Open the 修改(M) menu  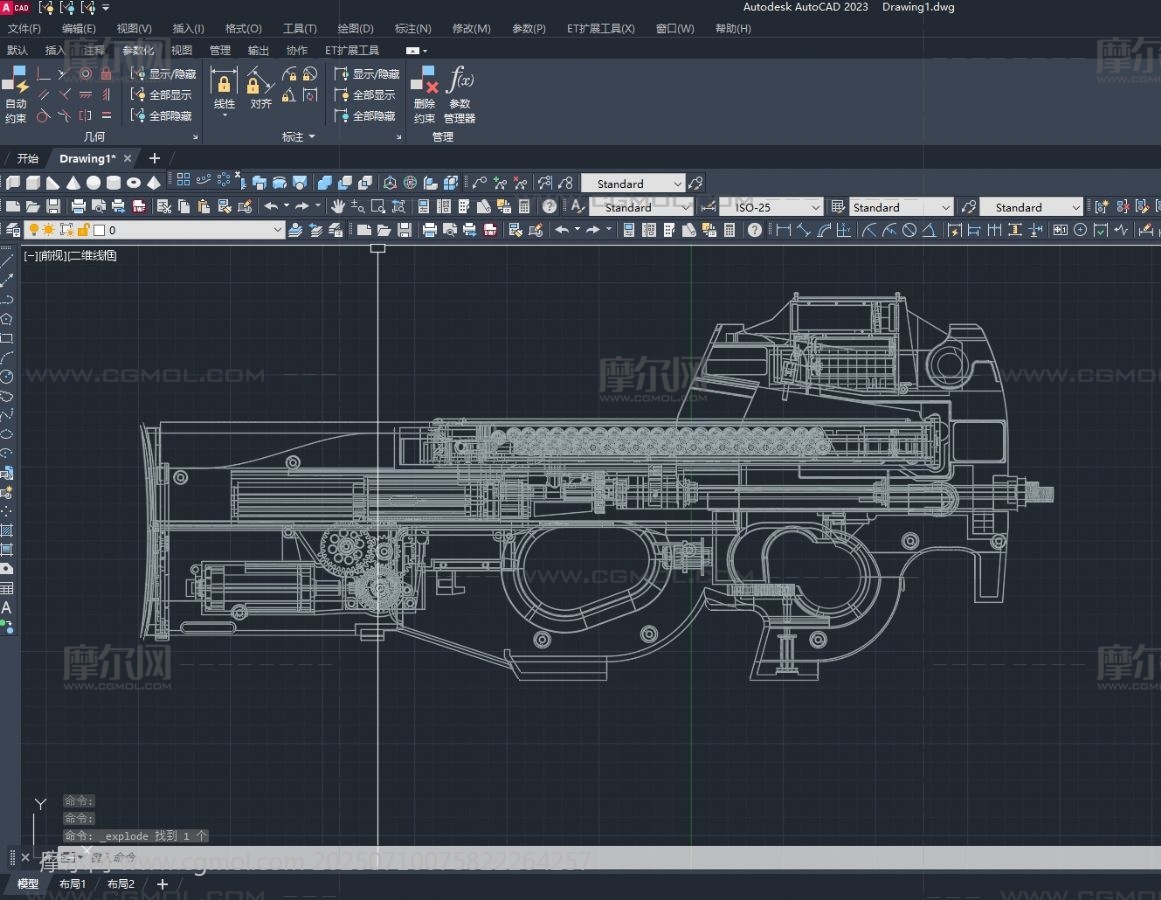(471, 28)
